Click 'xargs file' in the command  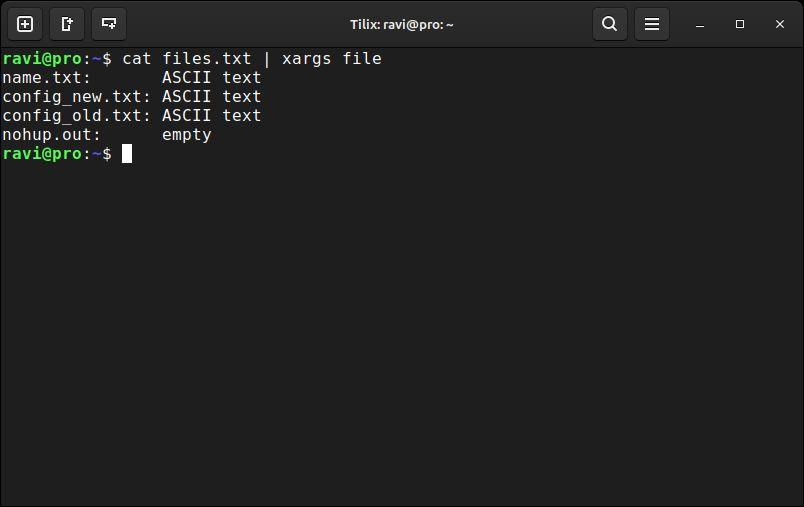(x=332, y=58)
